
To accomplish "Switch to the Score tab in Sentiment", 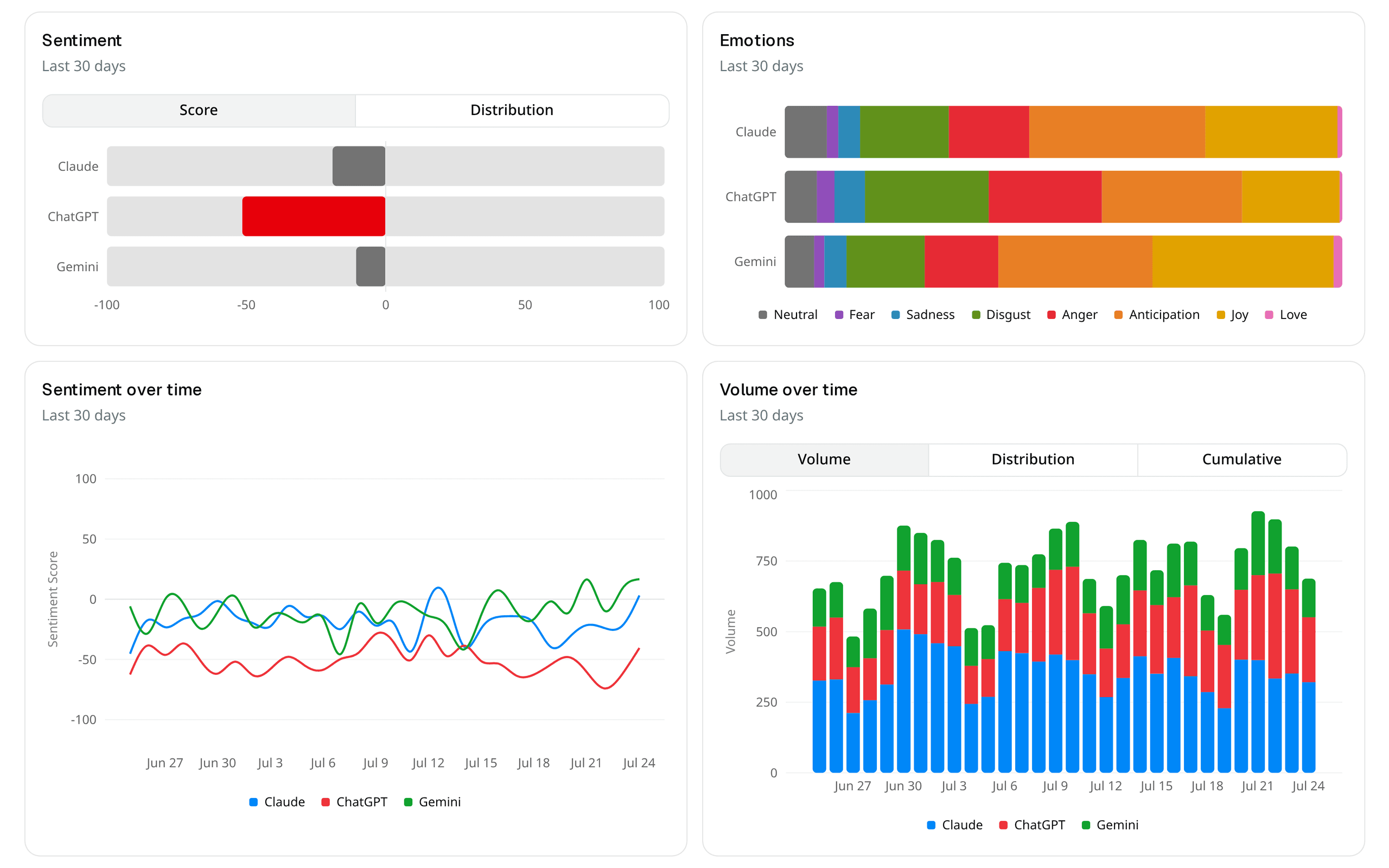I will tap(199, 110).
